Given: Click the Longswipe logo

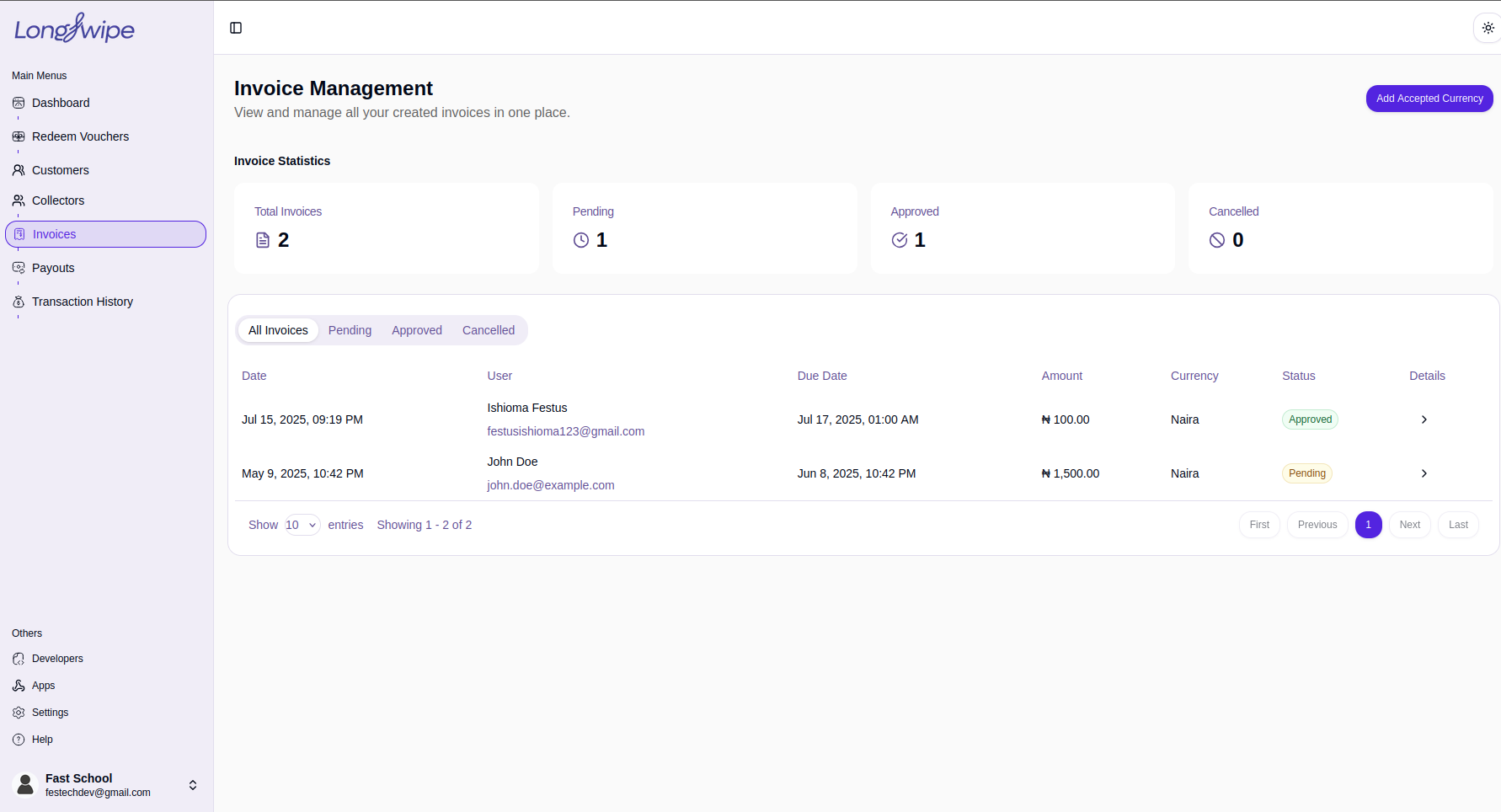Looking at the screenshot, I should pyautogui.click(x=74, y=28).
